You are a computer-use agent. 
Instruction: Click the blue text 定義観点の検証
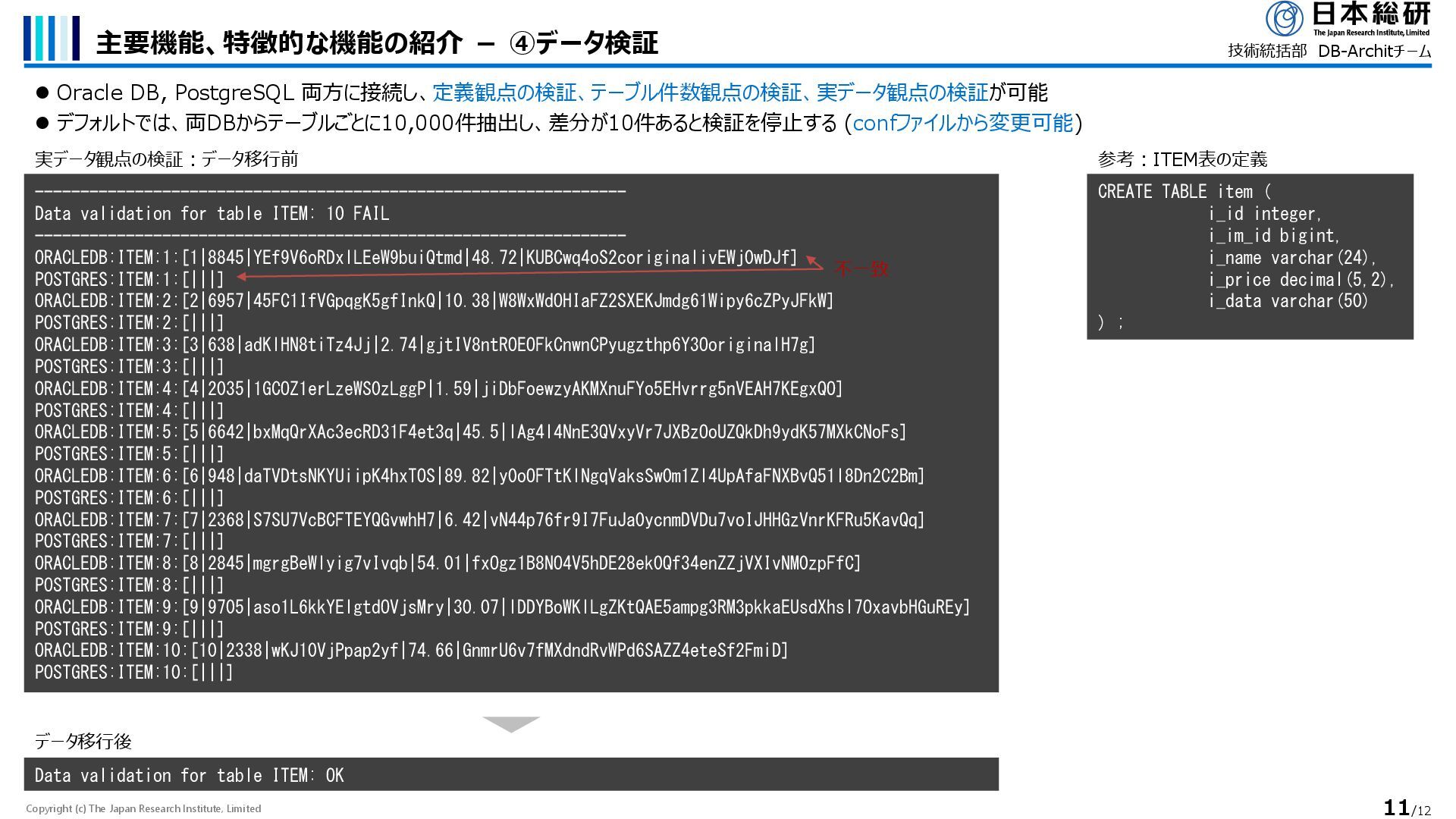click(x=504, y=93)
